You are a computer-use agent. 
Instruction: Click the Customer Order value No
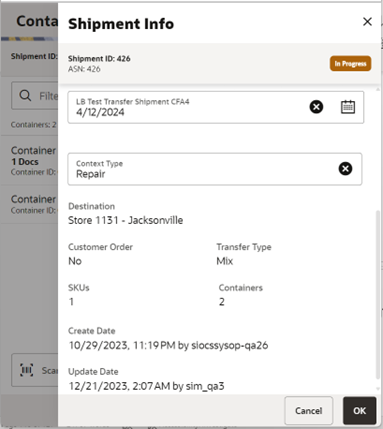click(x=75, y=261)
